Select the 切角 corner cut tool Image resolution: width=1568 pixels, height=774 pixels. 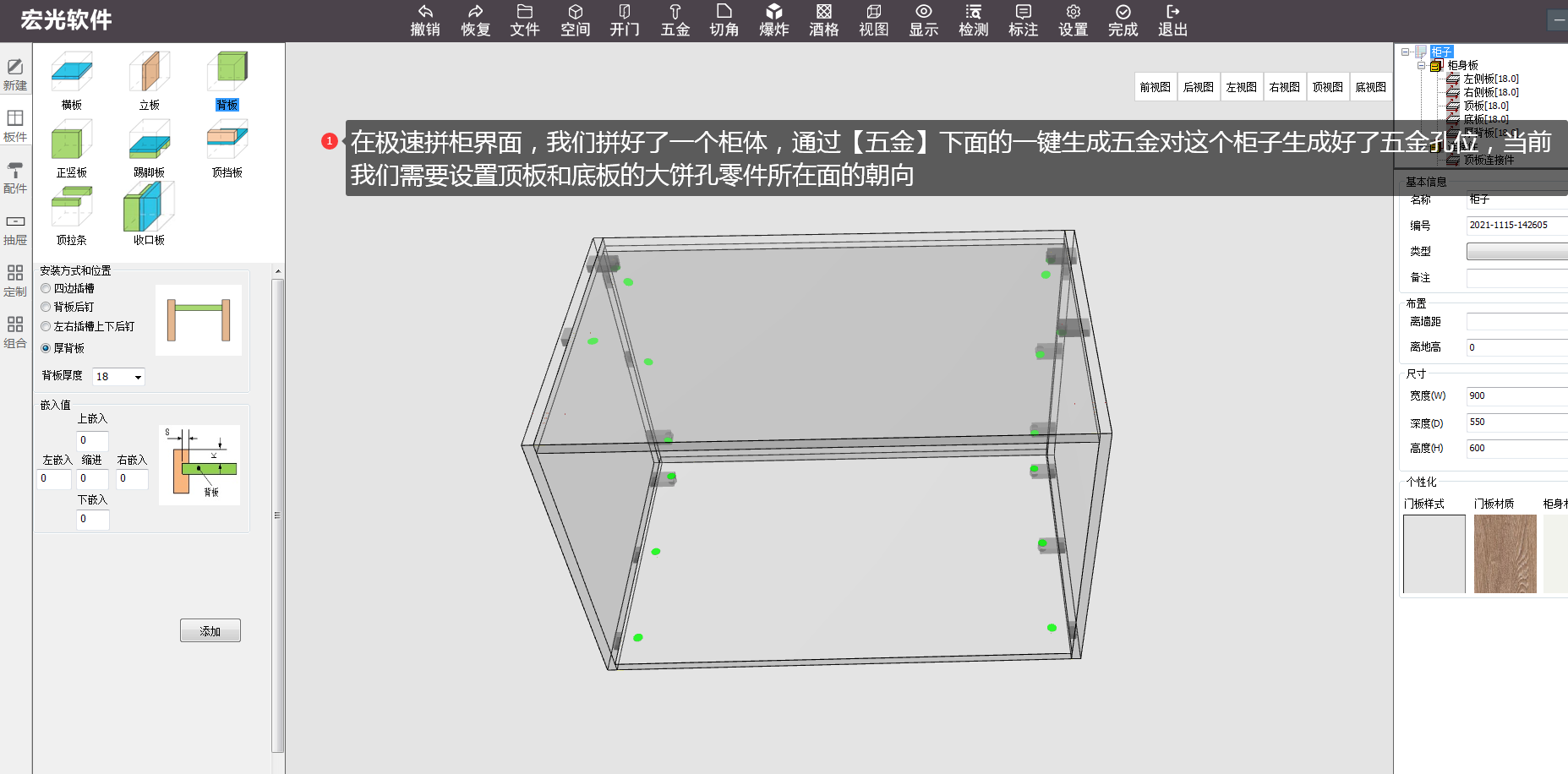click(x=724, y=20)
